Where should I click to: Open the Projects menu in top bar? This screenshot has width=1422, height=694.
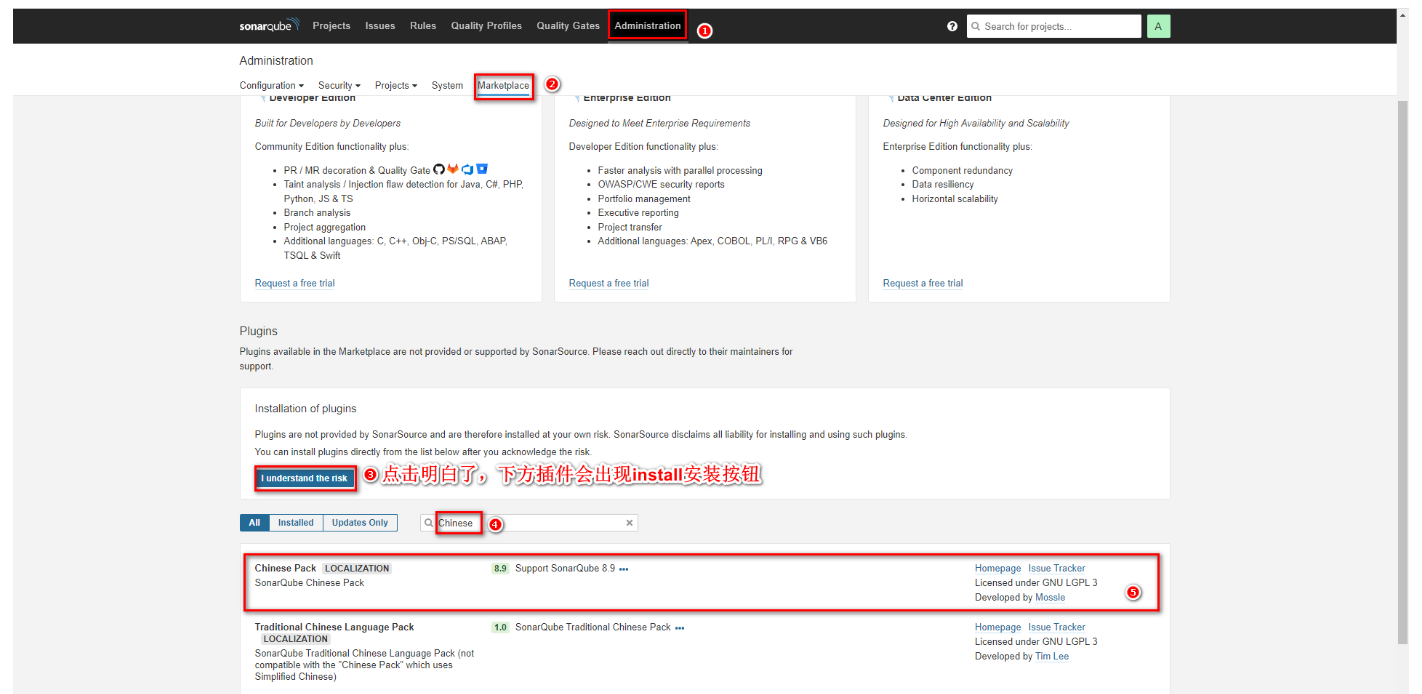pos(331,26)
